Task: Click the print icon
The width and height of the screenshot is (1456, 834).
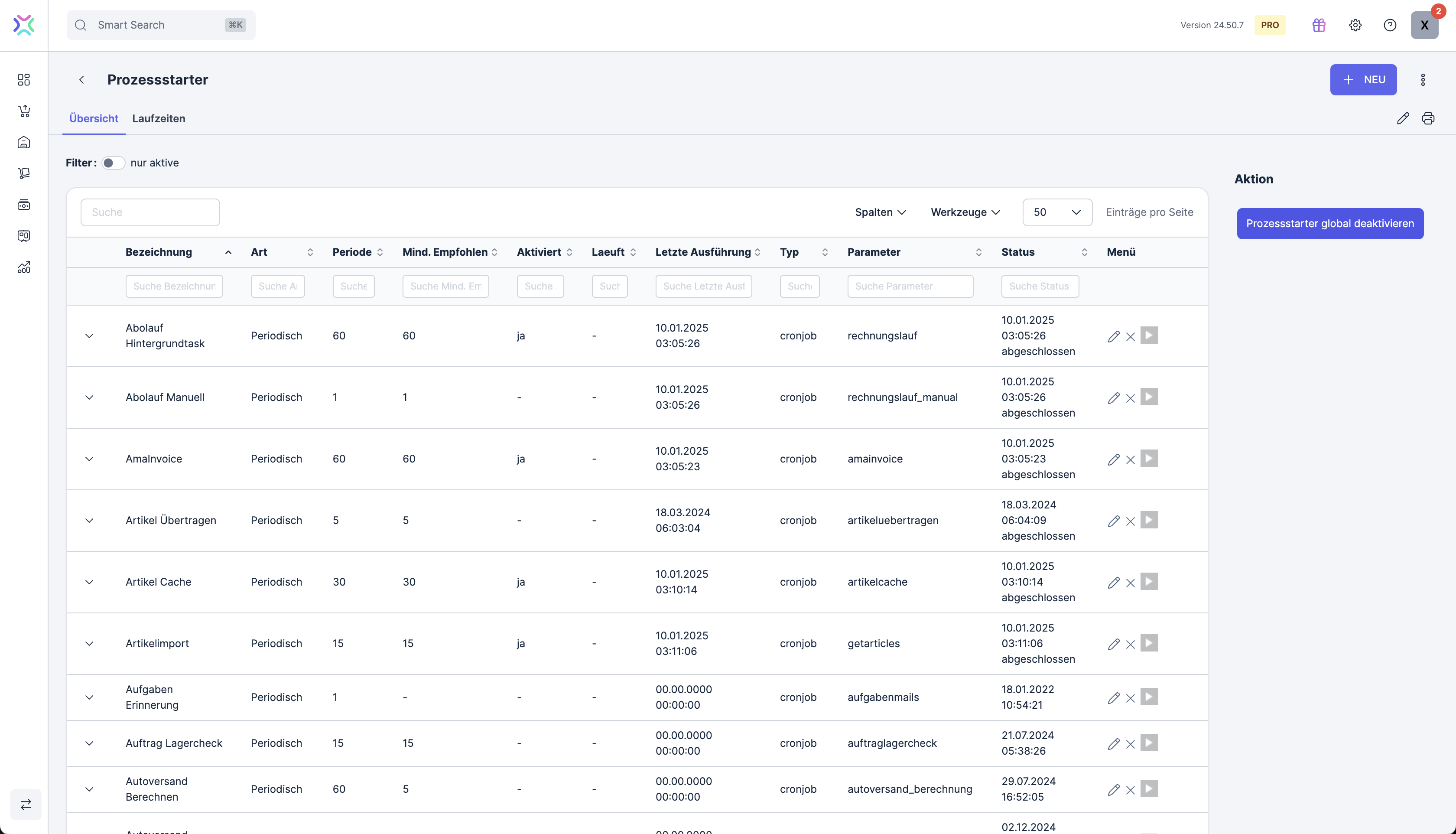Action: coord(1428,119)
